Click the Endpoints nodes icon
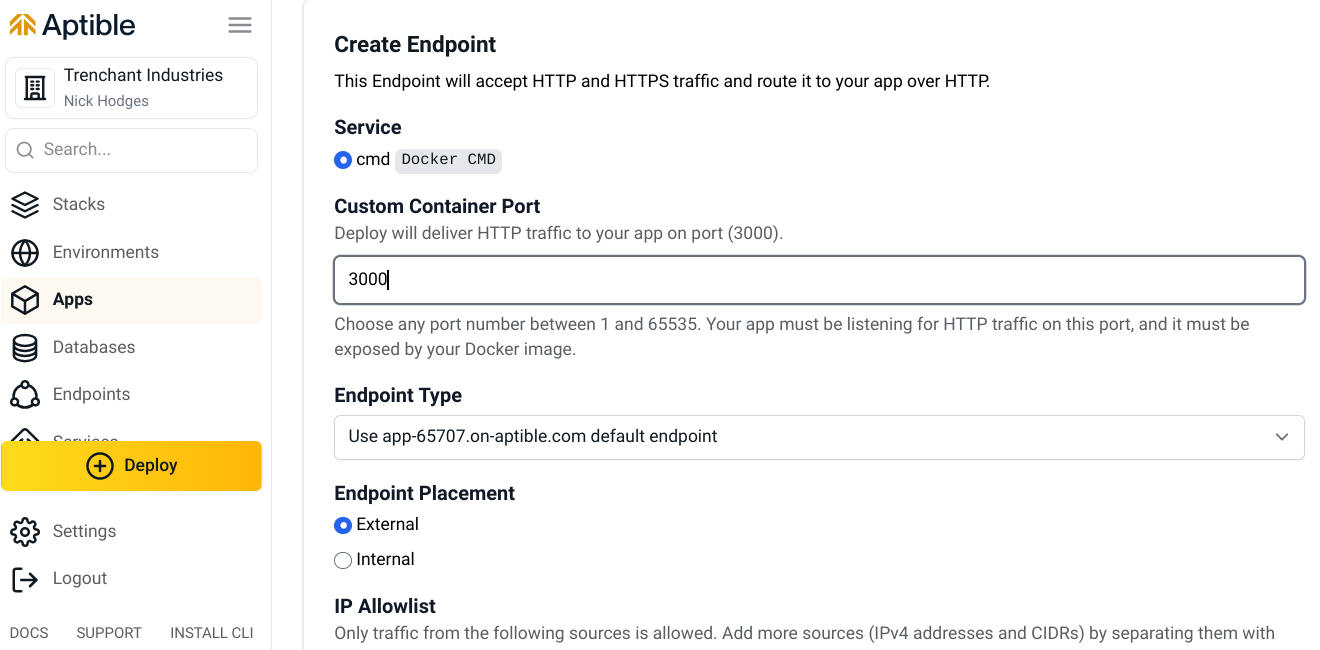 25,394
